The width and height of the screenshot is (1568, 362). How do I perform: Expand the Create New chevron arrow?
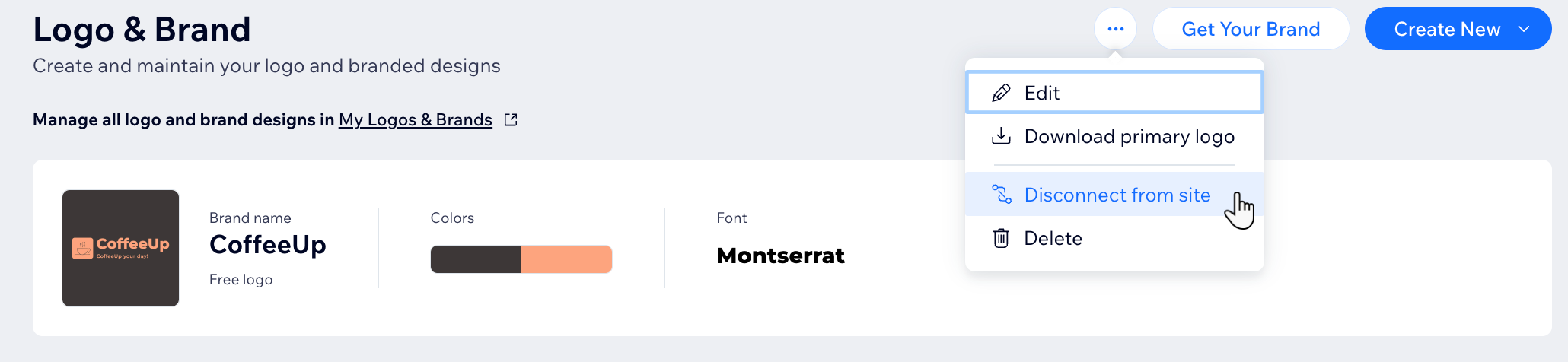1524,29
